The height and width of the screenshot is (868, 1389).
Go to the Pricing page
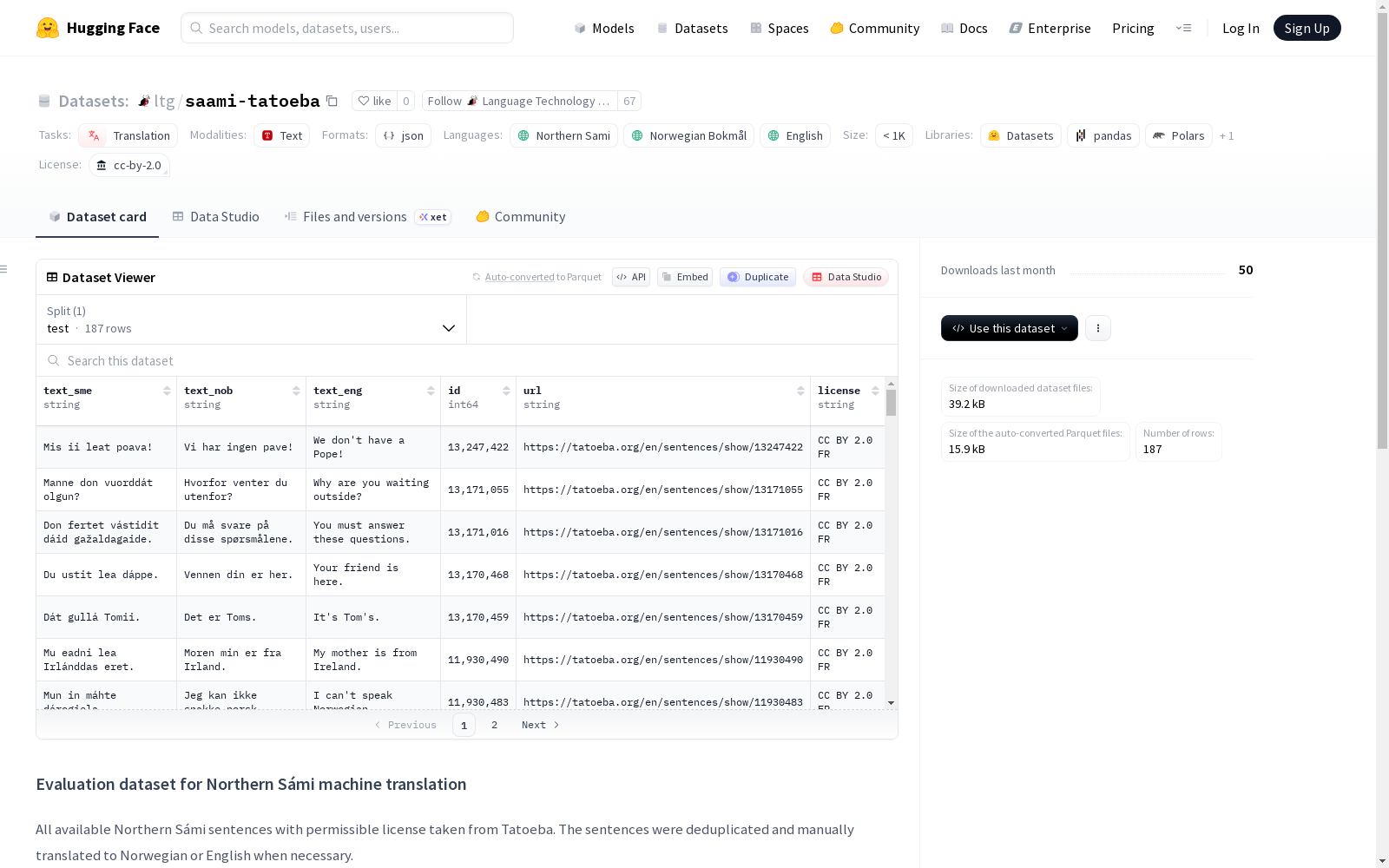pyautogui.click(x=1133, y=28)
